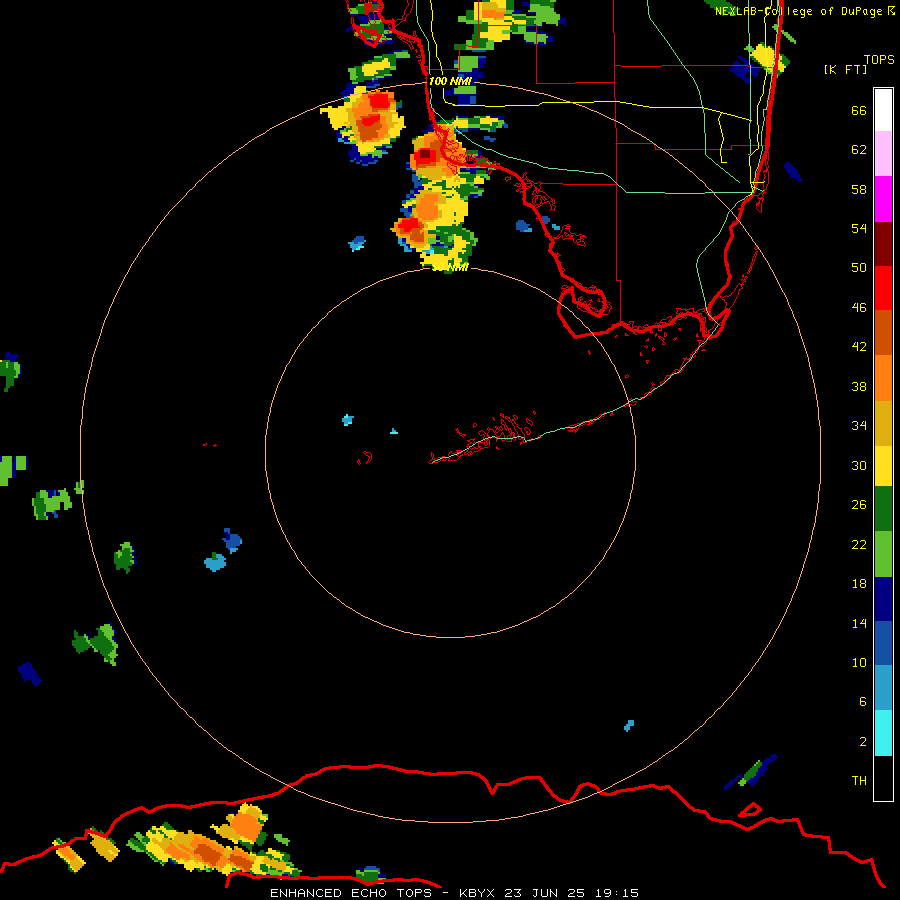
Task: Select the legend value 22
Action: click(x=859, y=545)
